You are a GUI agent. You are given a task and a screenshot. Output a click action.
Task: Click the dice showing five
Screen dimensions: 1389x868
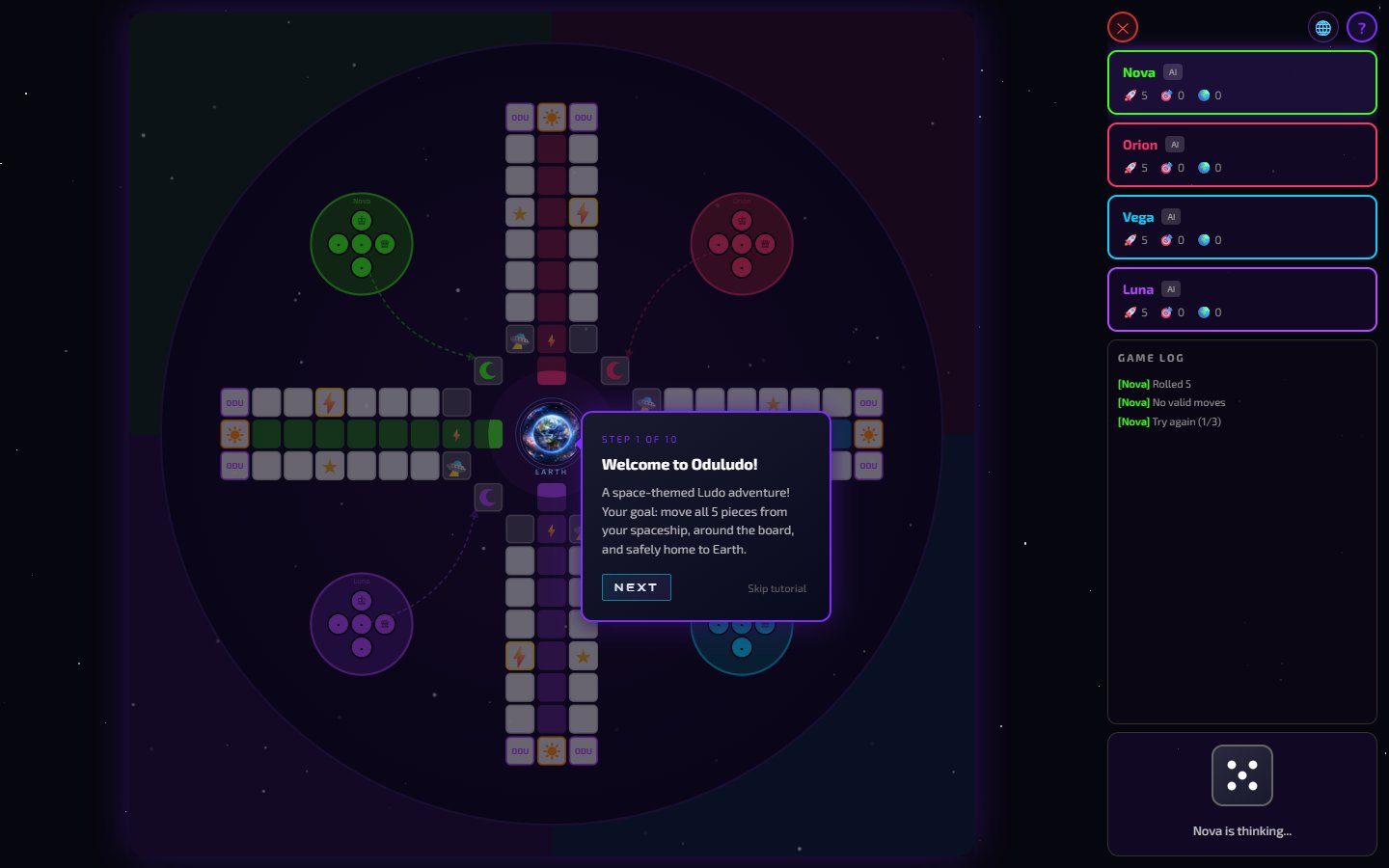point(1242,775)
